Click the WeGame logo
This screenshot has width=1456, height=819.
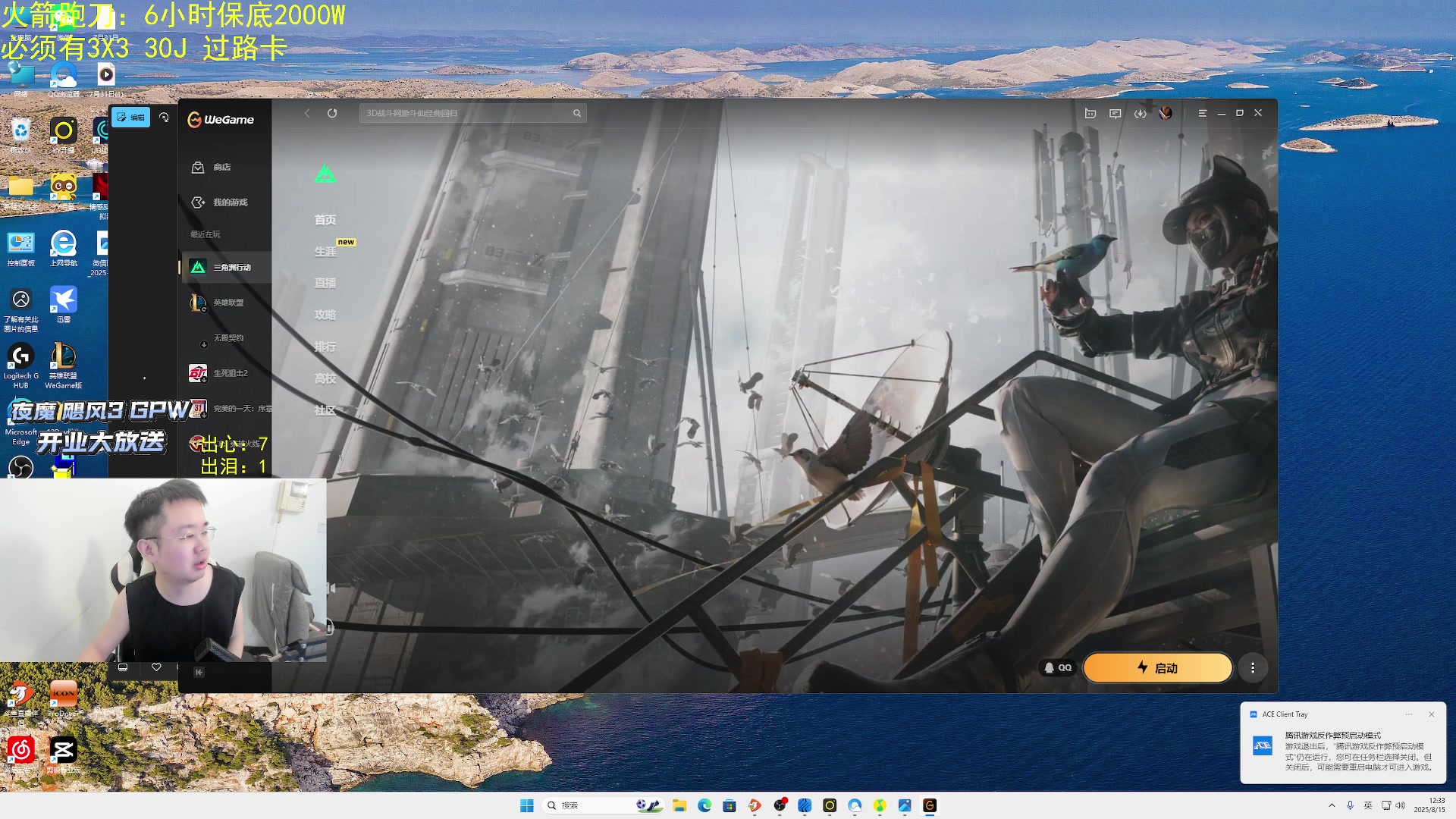(x=221, y=120)
